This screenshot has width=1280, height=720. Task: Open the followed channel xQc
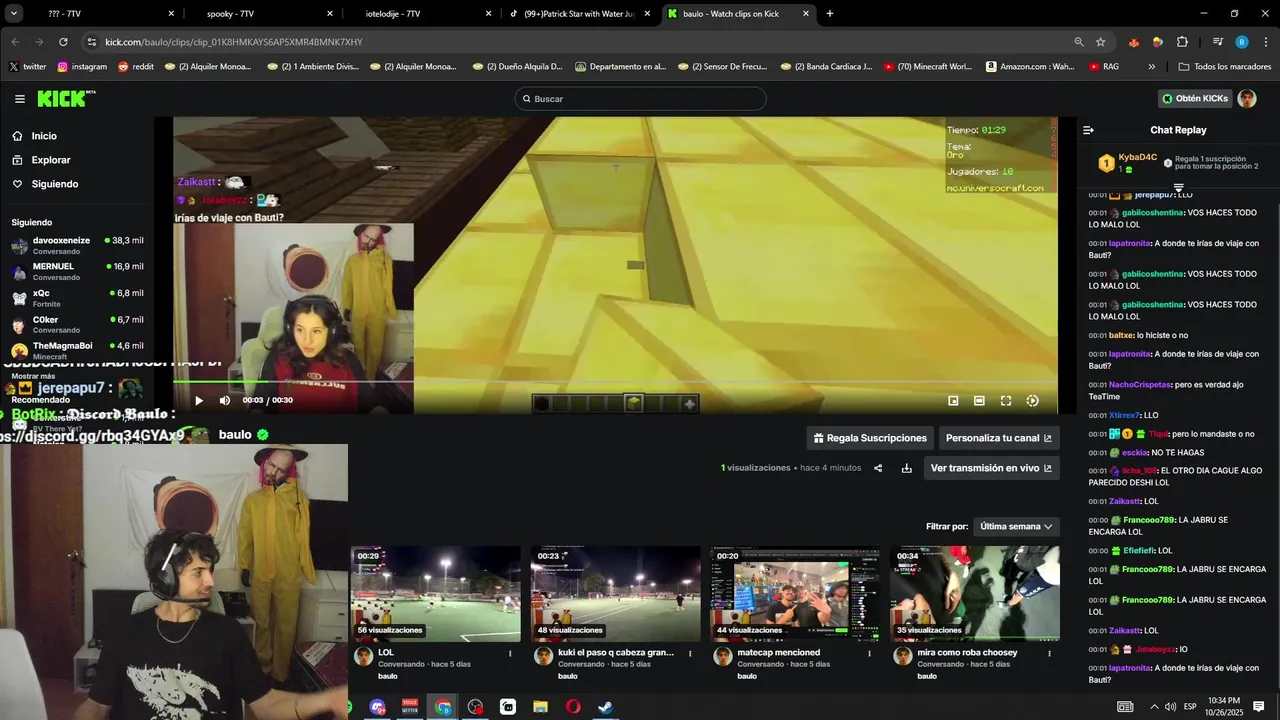click(77, 298)
